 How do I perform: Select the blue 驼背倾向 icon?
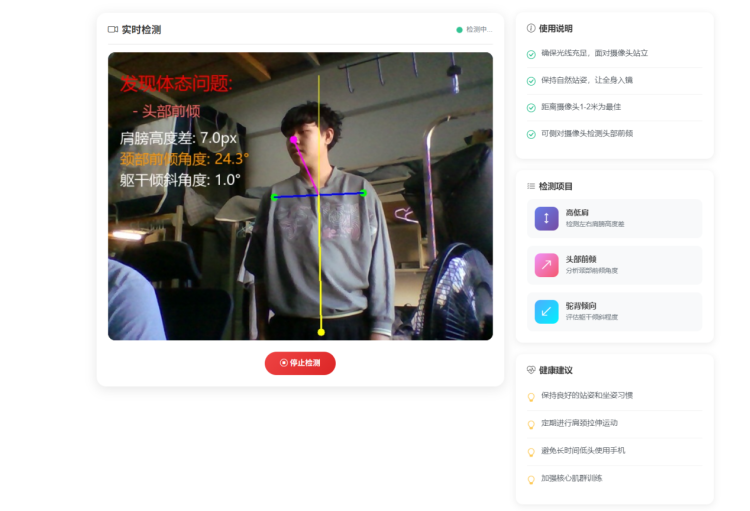[546, 311]
